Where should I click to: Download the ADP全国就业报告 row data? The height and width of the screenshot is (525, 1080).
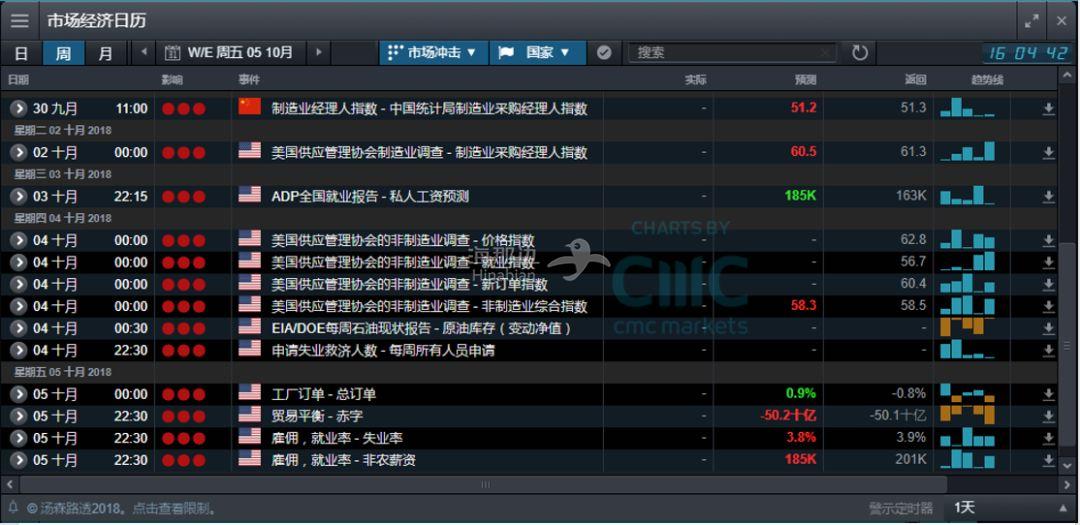[x=1048, y=197]
